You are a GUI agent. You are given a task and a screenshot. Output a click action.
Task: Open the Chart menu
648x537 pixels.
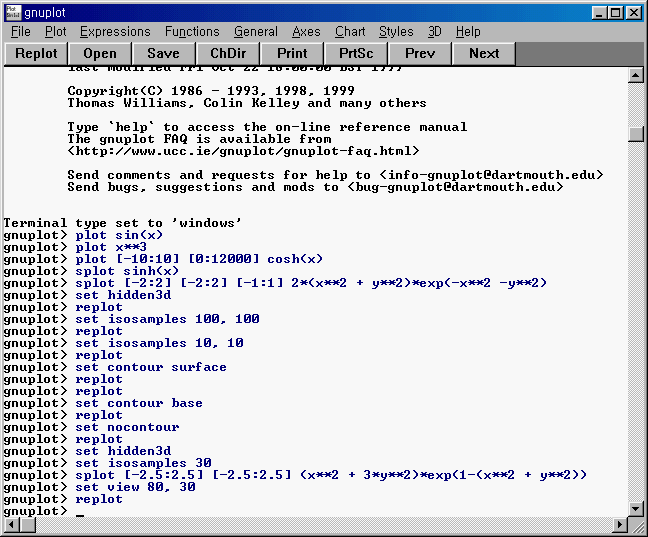coord(350,32)
